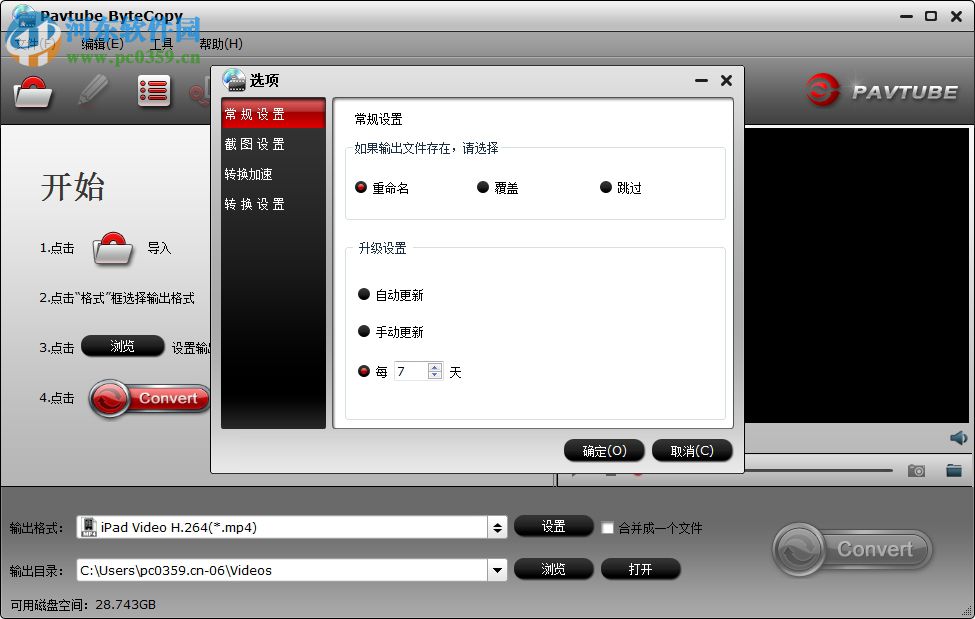The width and height of the screenshot is (975, 619).
Task: Take a snapshot using the camera icon
Action: click(916, 470)
